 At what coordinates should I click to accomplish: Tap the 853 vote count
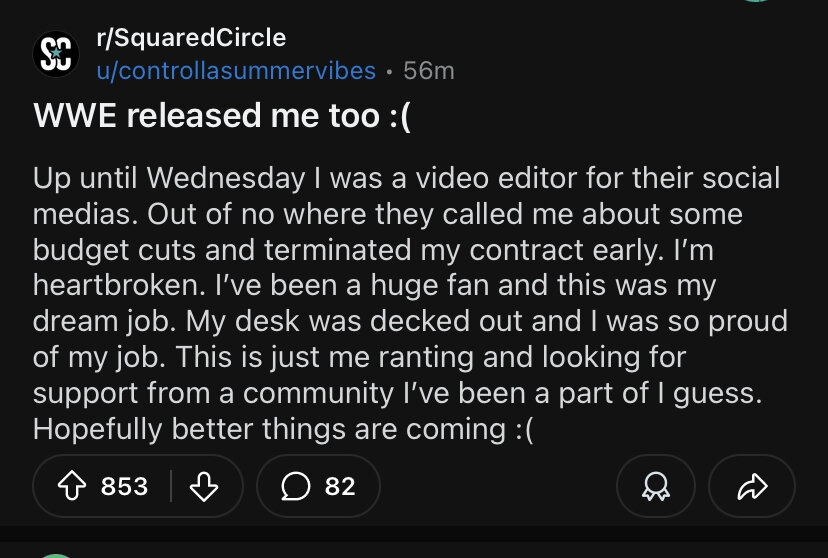coord(124,486)
